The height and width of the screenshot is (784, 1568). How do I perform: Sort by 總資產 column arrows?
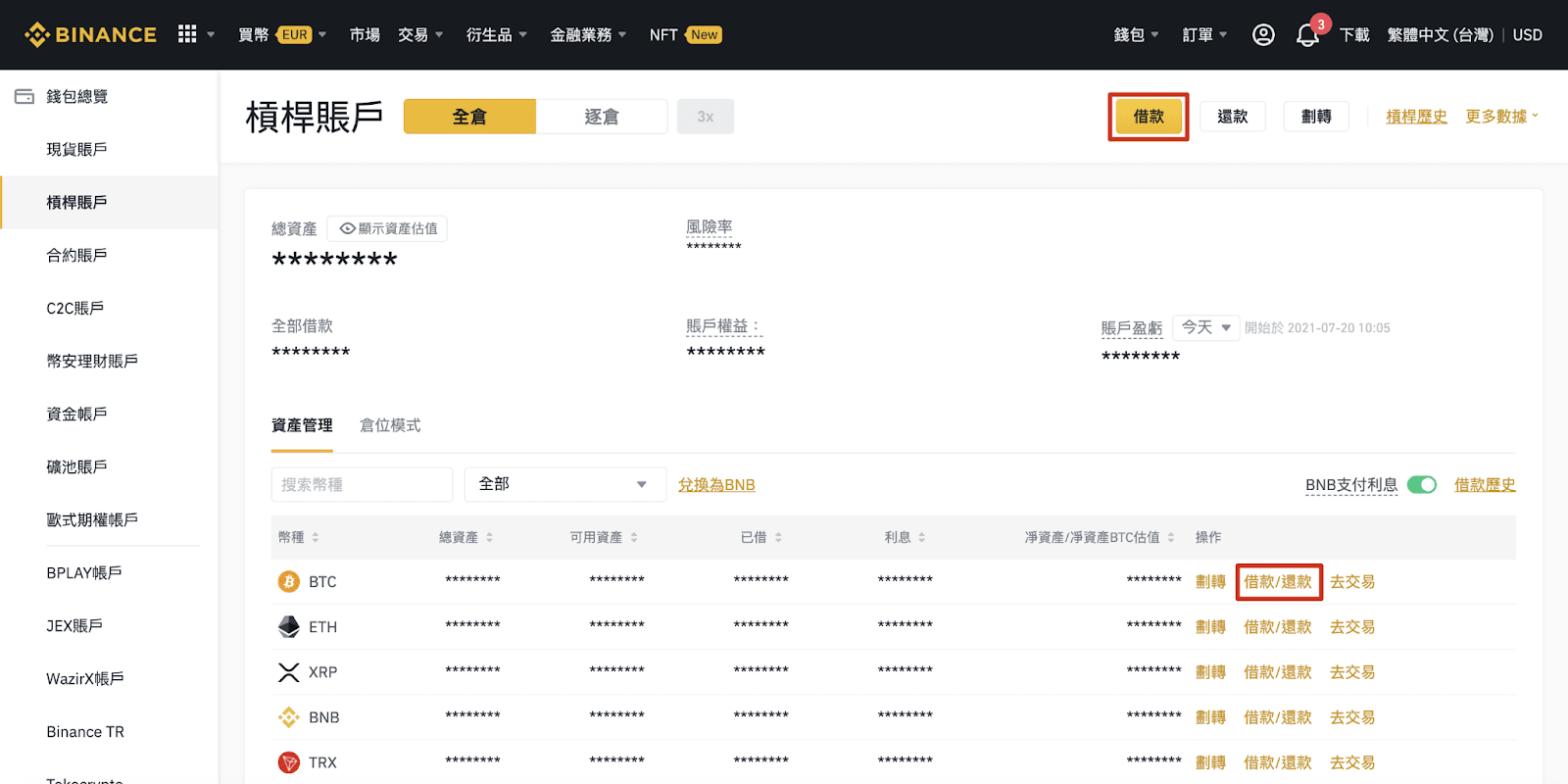click(489, 537)
